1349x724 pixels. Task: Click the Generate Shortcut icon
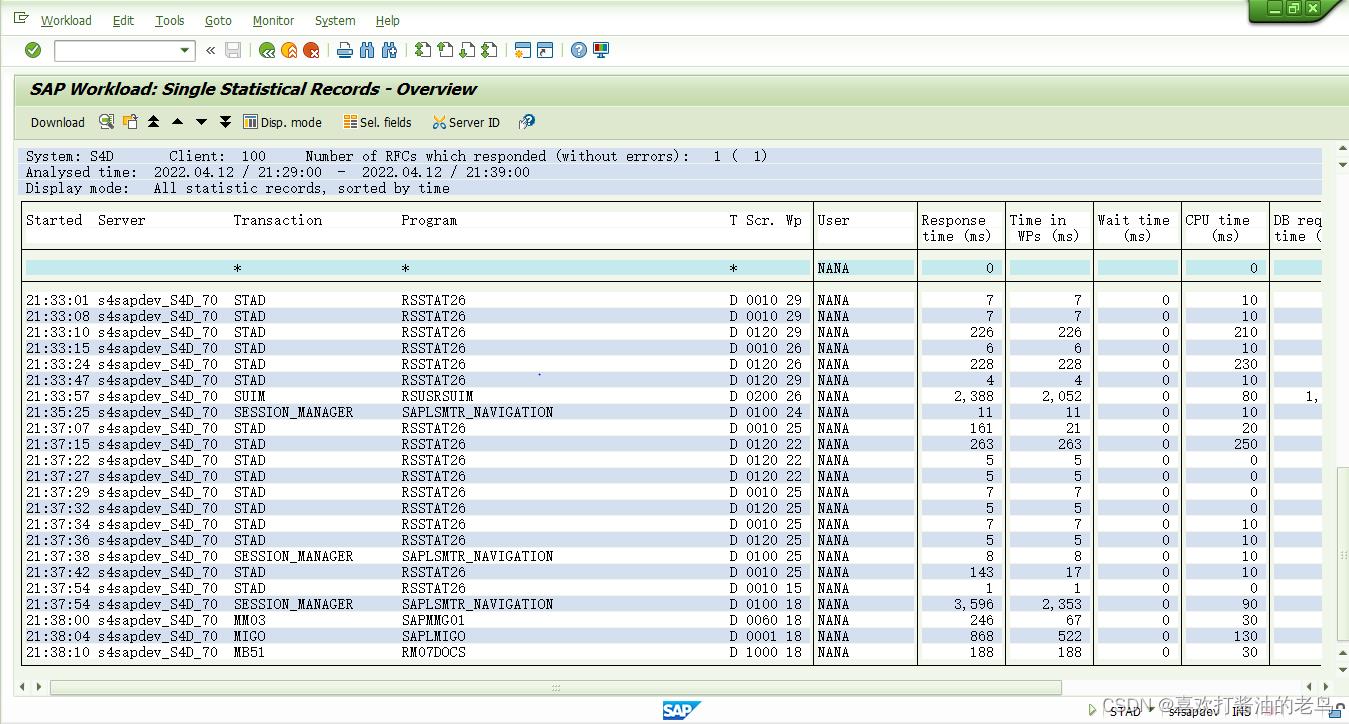[x=545, y=50]
